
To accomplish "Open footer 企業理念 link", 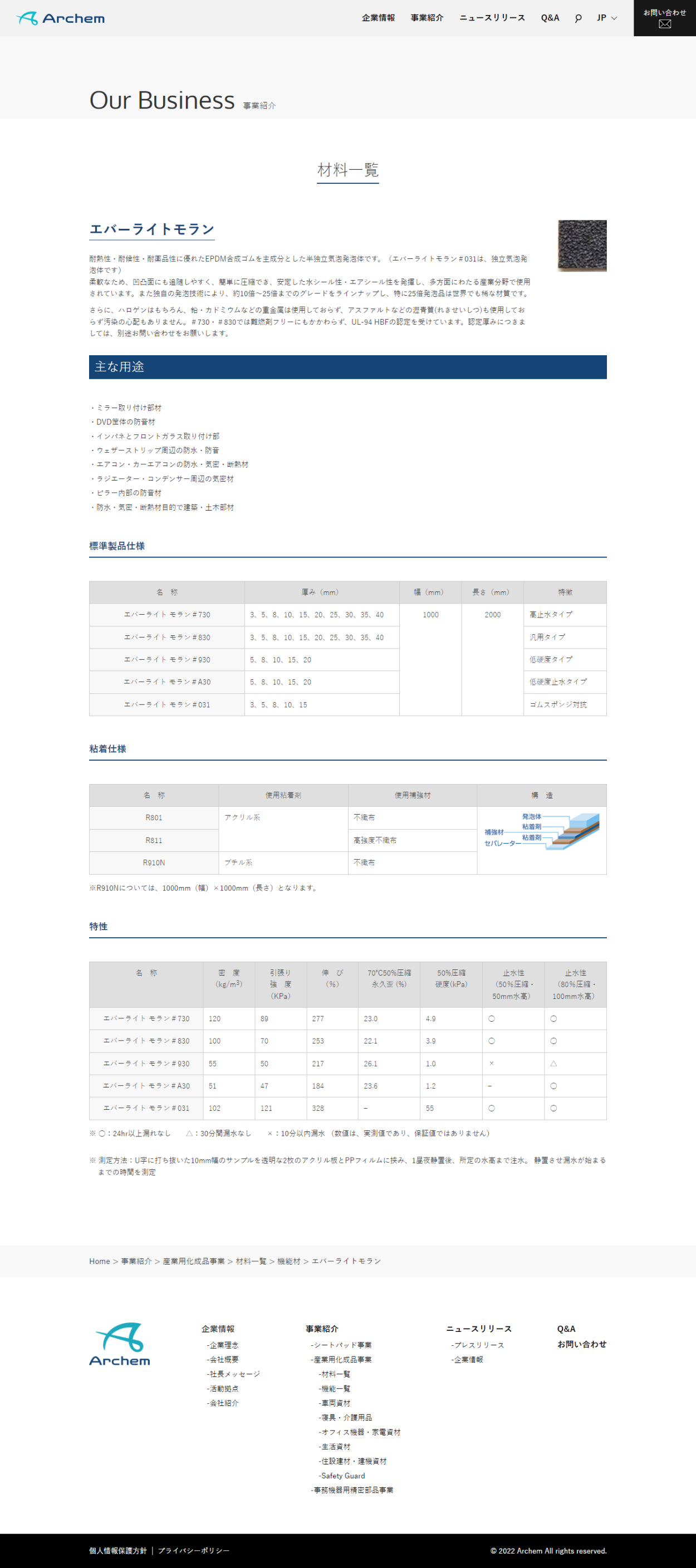I will [x=223, y=1345].
